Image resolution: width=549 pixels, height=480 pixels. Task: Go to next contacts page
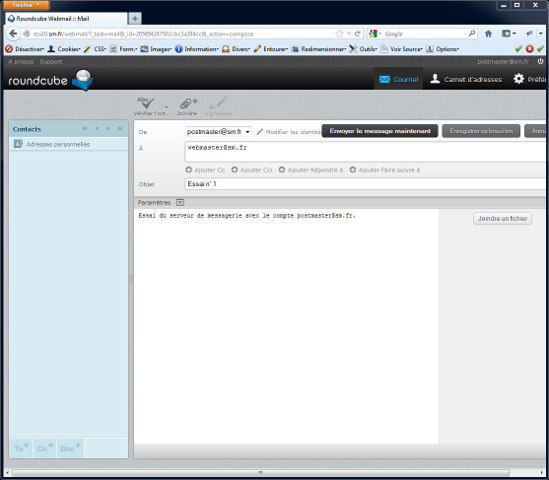(x=108, y=129)
